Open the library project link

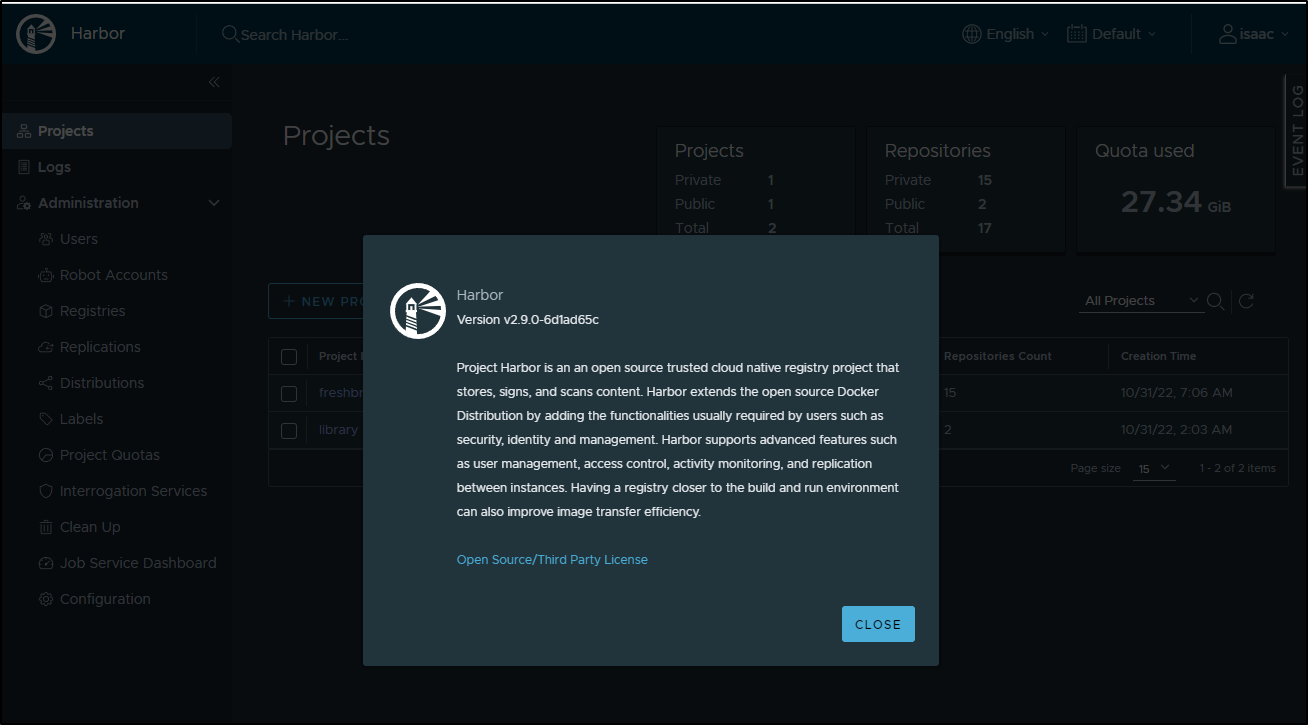coord(338,430)
